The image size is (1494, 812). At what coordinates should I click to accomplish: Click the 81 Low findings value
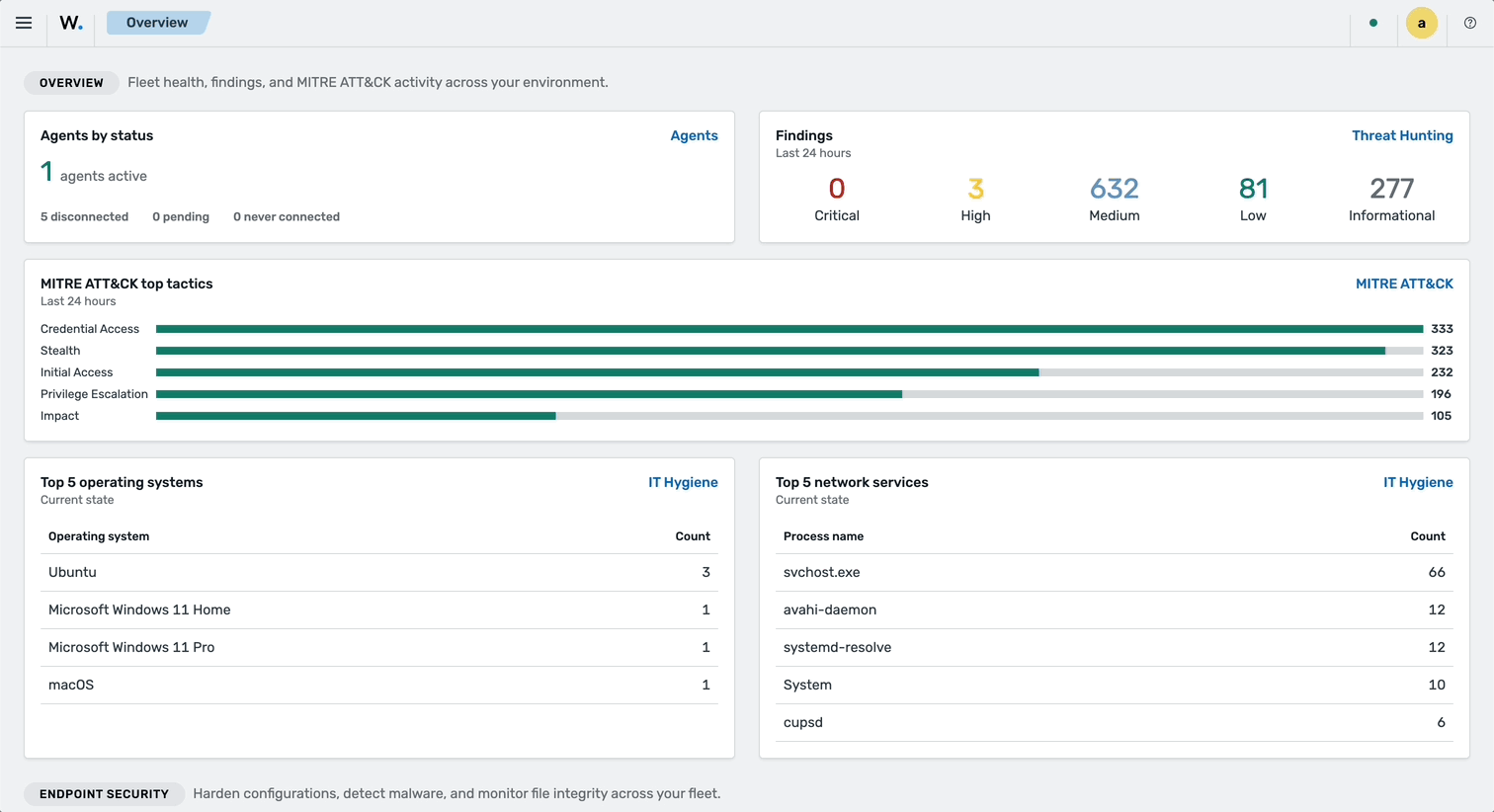tap(1253, 189)
